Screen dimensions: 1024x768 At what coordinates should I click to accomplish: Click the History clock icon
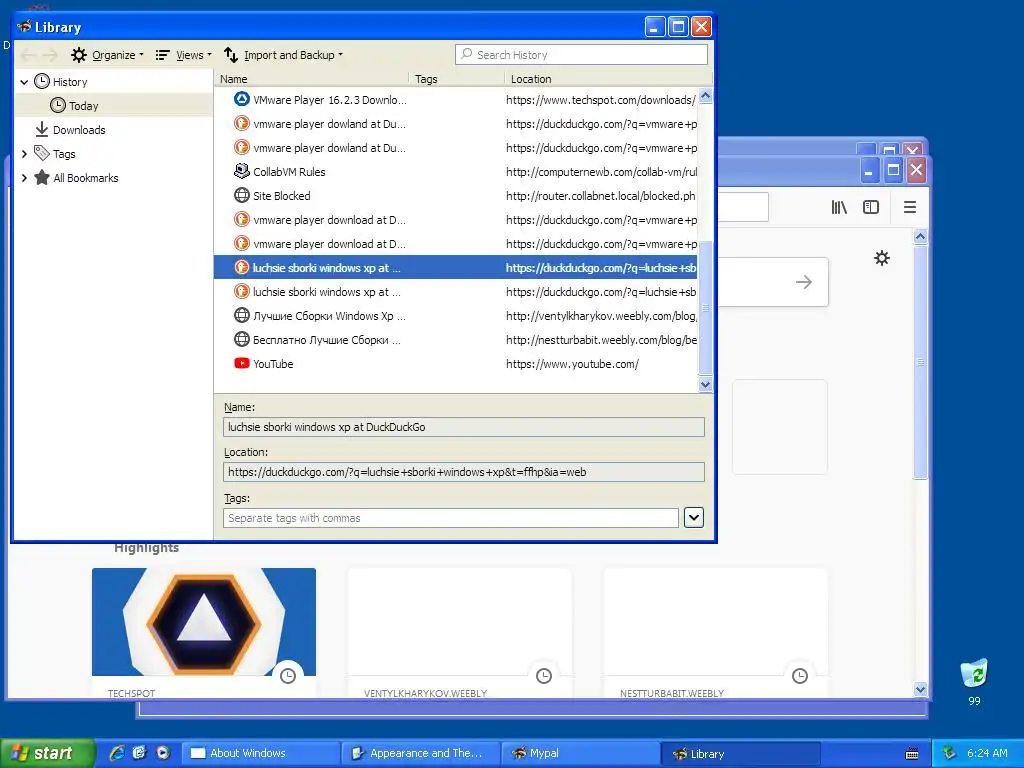(x=42, y=81)
